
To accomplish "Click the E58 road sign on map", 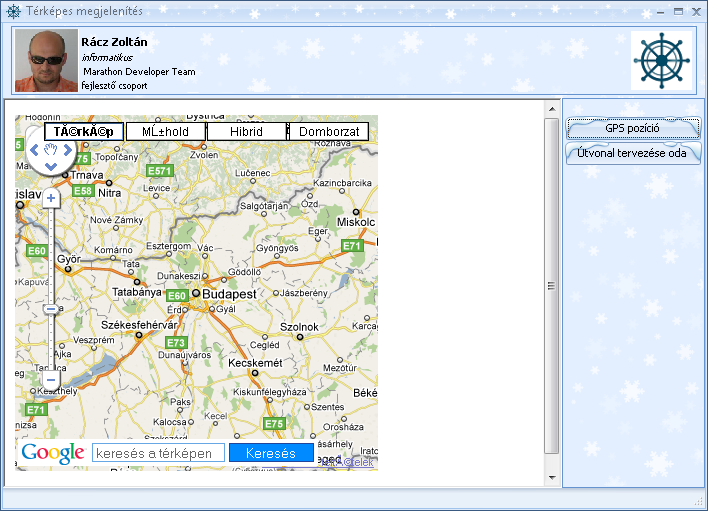I will pyautogui.click(x=83, y=191).
